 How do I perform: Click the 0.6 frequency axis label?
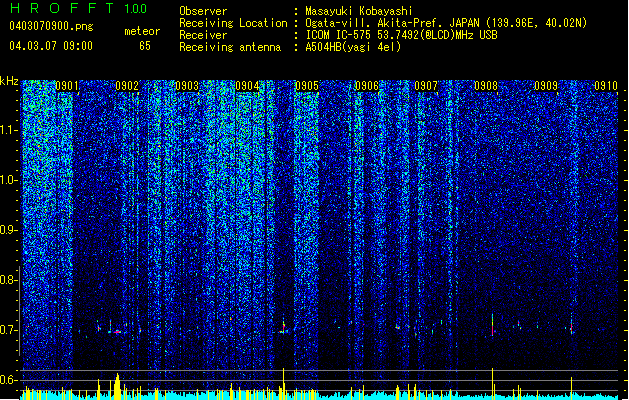(x=8, y=380)
